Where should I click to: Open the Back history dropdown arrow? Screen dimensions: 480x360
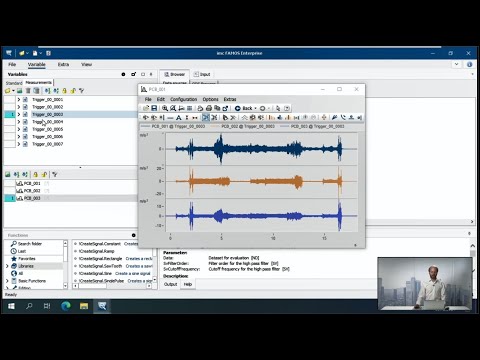(256, 108)
